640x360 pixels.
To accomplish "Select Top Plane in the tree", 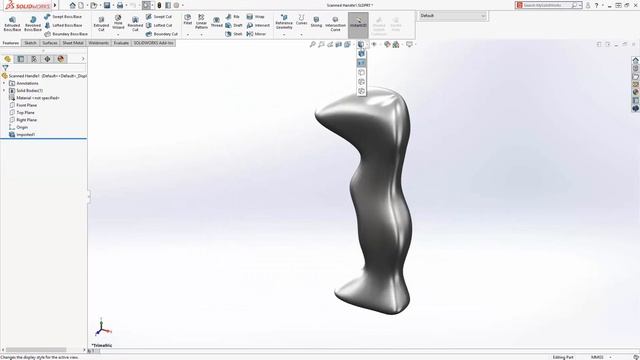I will click(25, 113).
